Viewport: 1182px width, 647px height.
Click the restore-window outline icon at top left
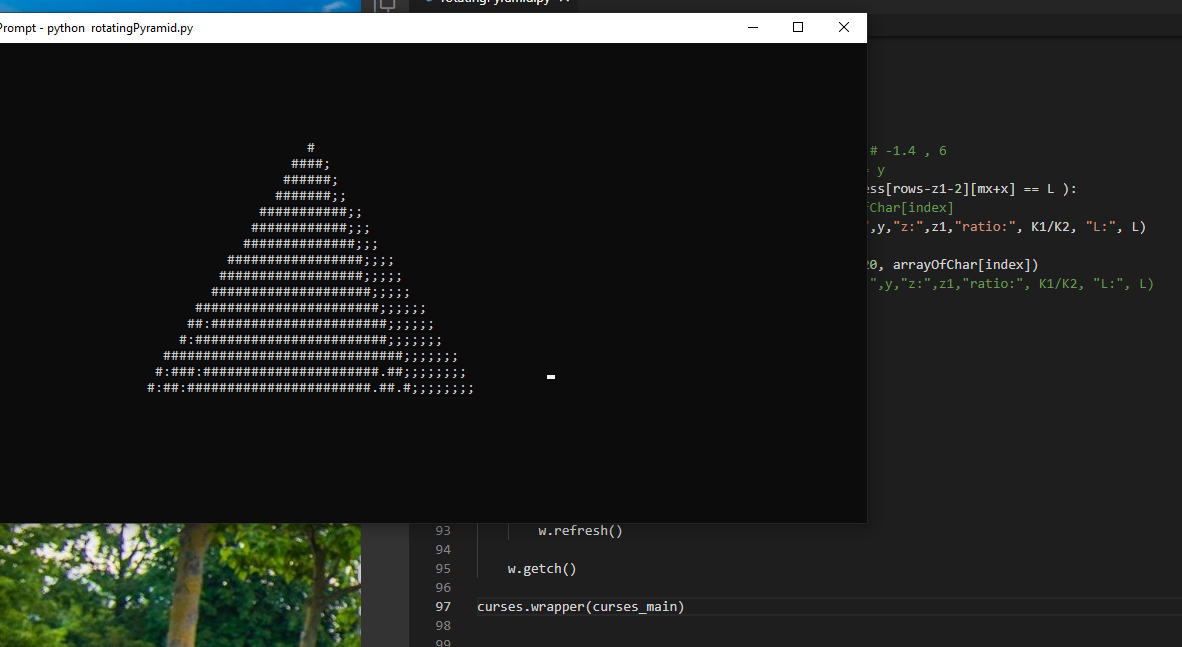[x=385, y=5]
